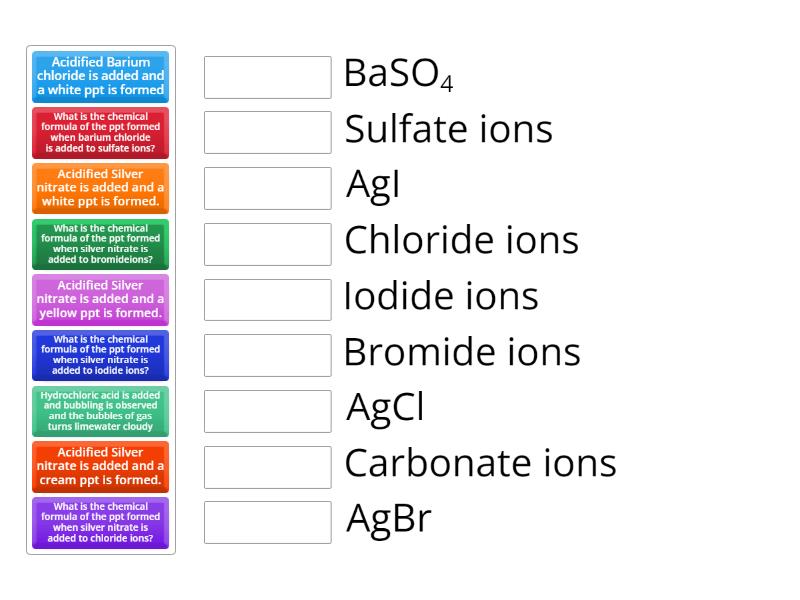The width and height of the screenshot is (800, 600).
Task: Select the orange 'Acidified Silver nitrate white ppt' card
Action: [98, 188]
